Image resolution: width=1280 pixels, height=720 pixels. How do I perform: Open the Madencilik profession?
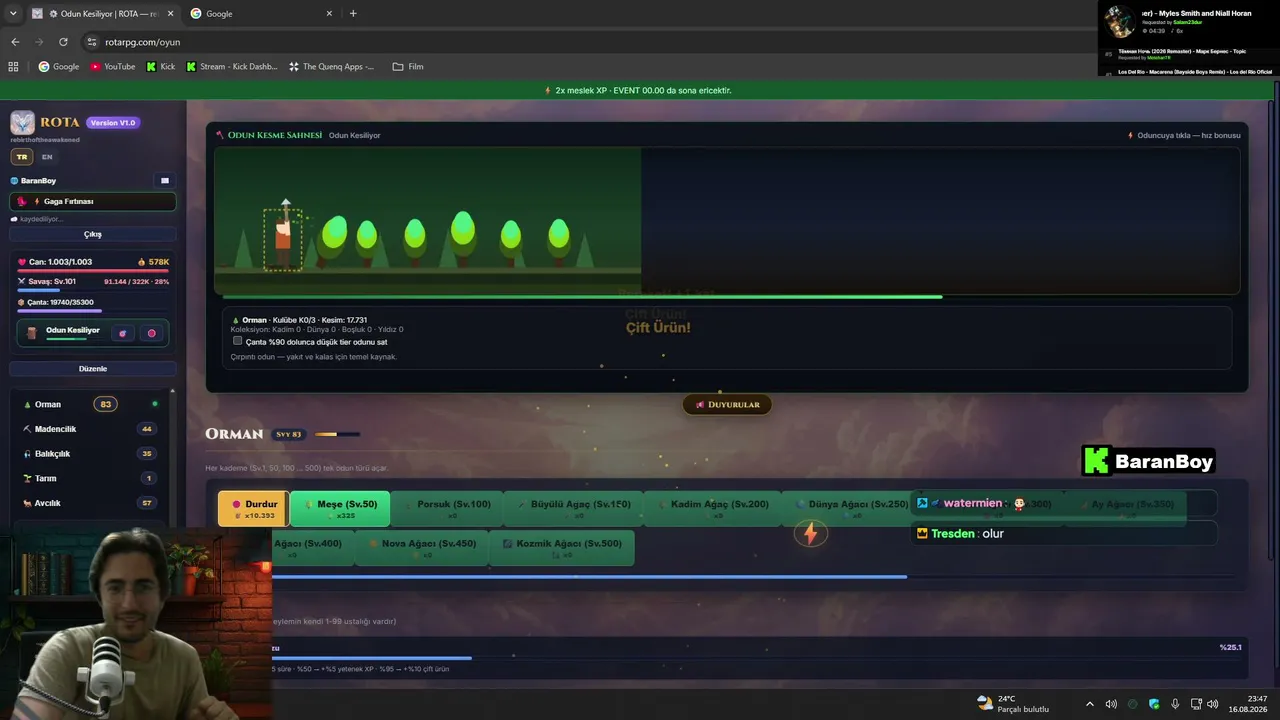coord(91,429)
